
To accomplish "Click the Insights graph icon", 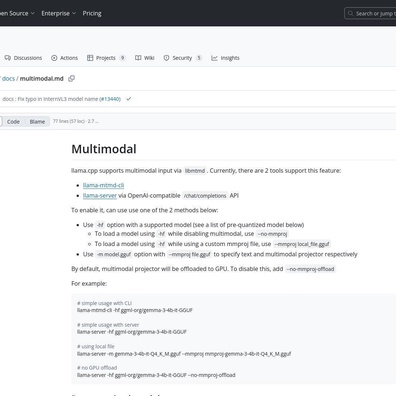I will [214, 58].
